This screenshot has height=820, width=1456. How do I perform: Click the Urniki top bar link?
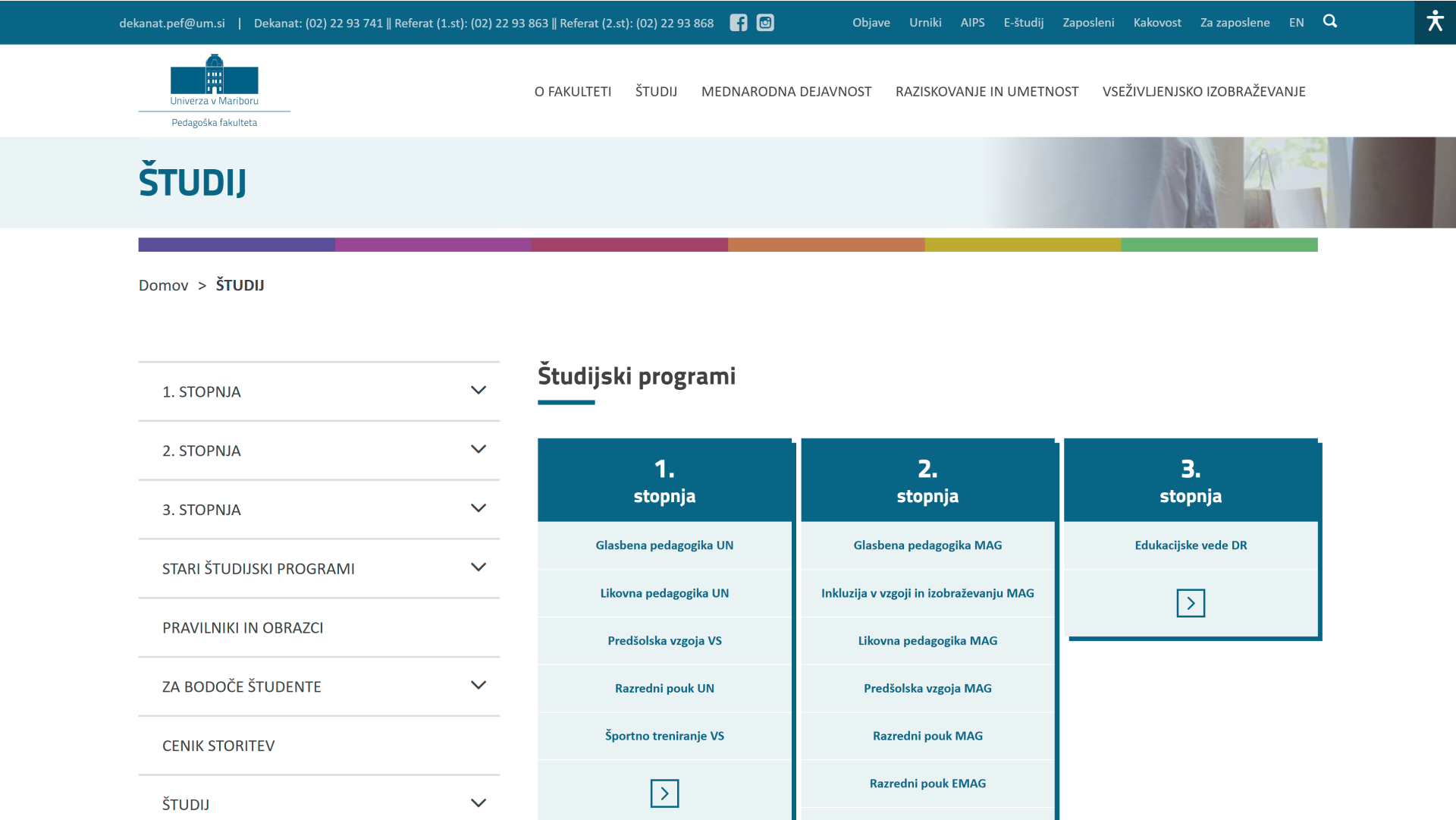925,23
